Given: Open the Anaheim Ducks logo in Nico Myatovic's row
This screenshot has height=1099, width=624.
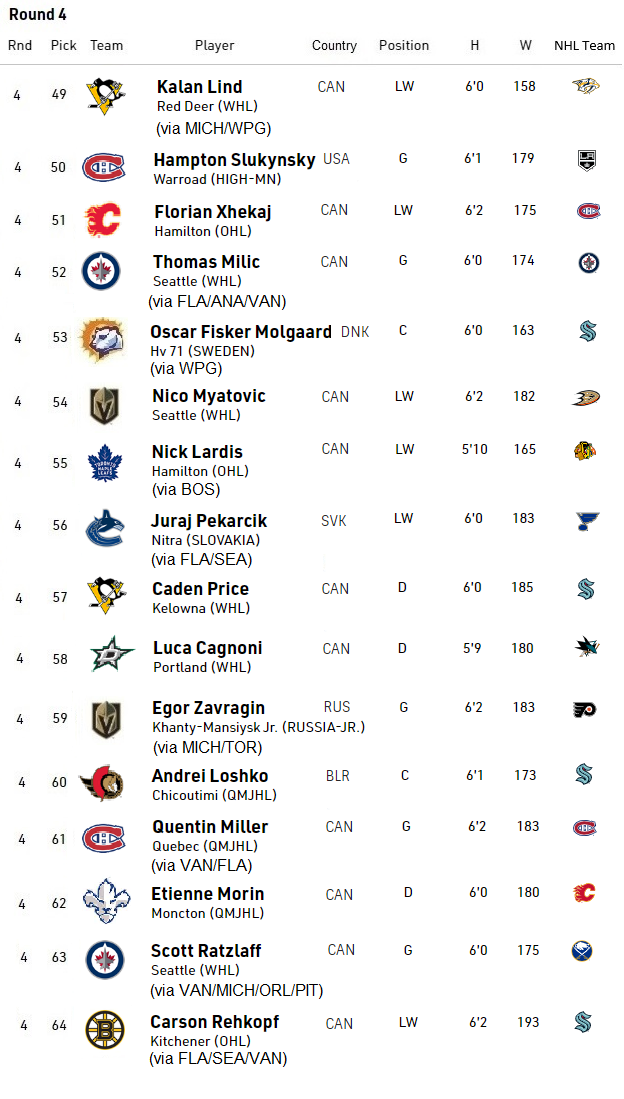Looking at the screenshot, I should (586, 398).
